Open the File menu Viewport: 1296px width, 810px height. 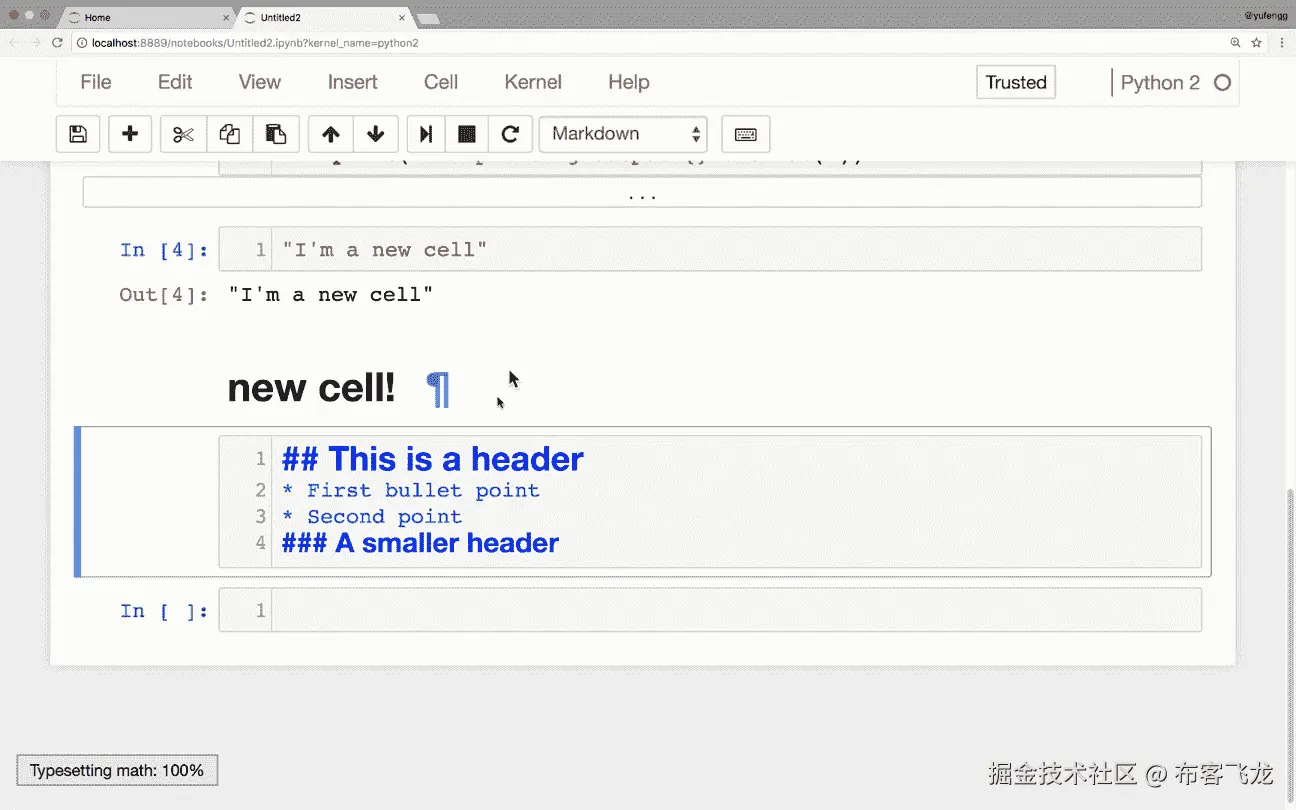96,82
